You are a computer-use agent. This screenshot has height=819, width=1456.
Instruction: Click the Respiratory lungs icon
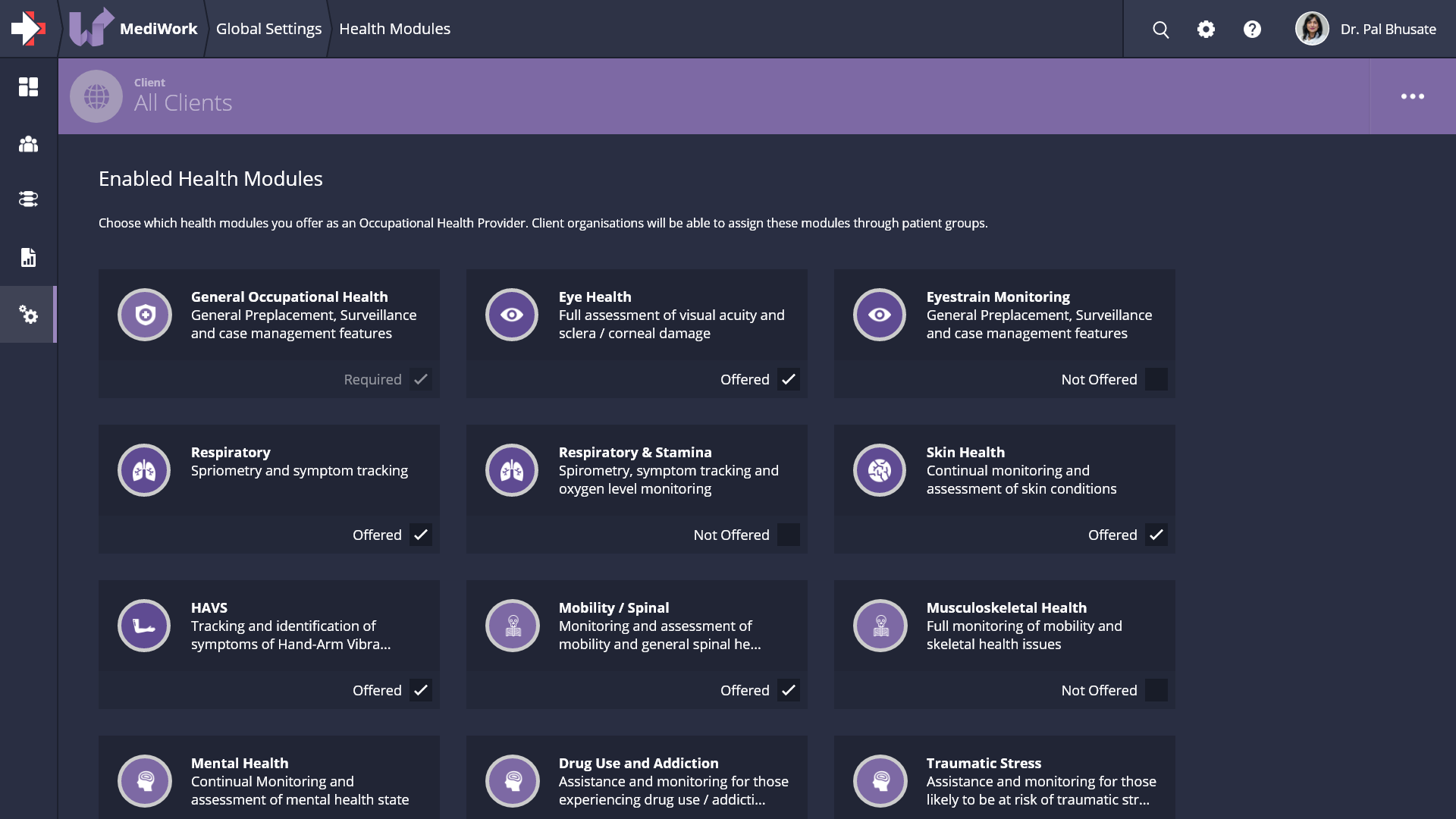(x=144, y=470)
